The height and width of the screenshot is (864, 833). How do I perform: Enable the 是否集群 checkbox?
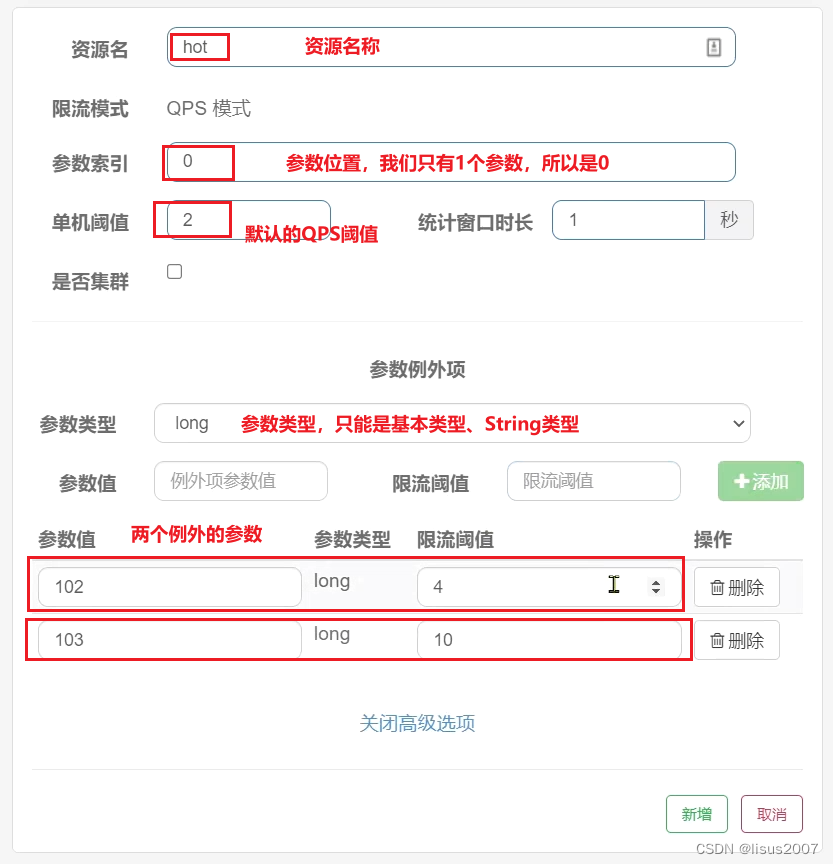click(174, 271)
